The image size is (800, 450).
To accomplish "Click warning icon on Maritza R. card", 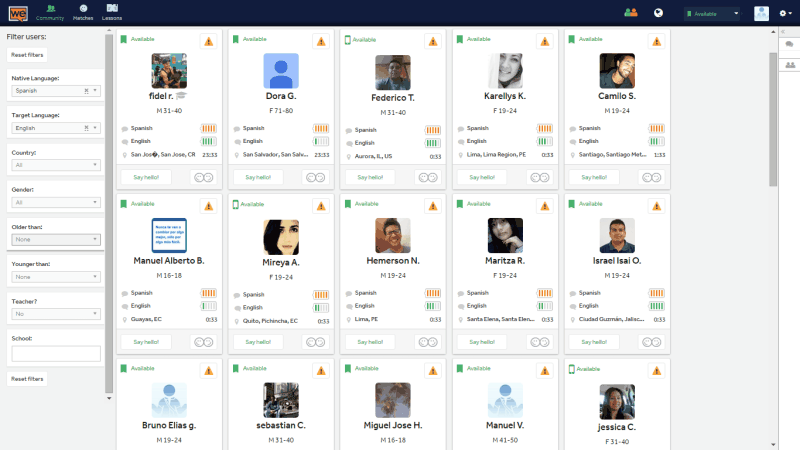I will point(545,206).
